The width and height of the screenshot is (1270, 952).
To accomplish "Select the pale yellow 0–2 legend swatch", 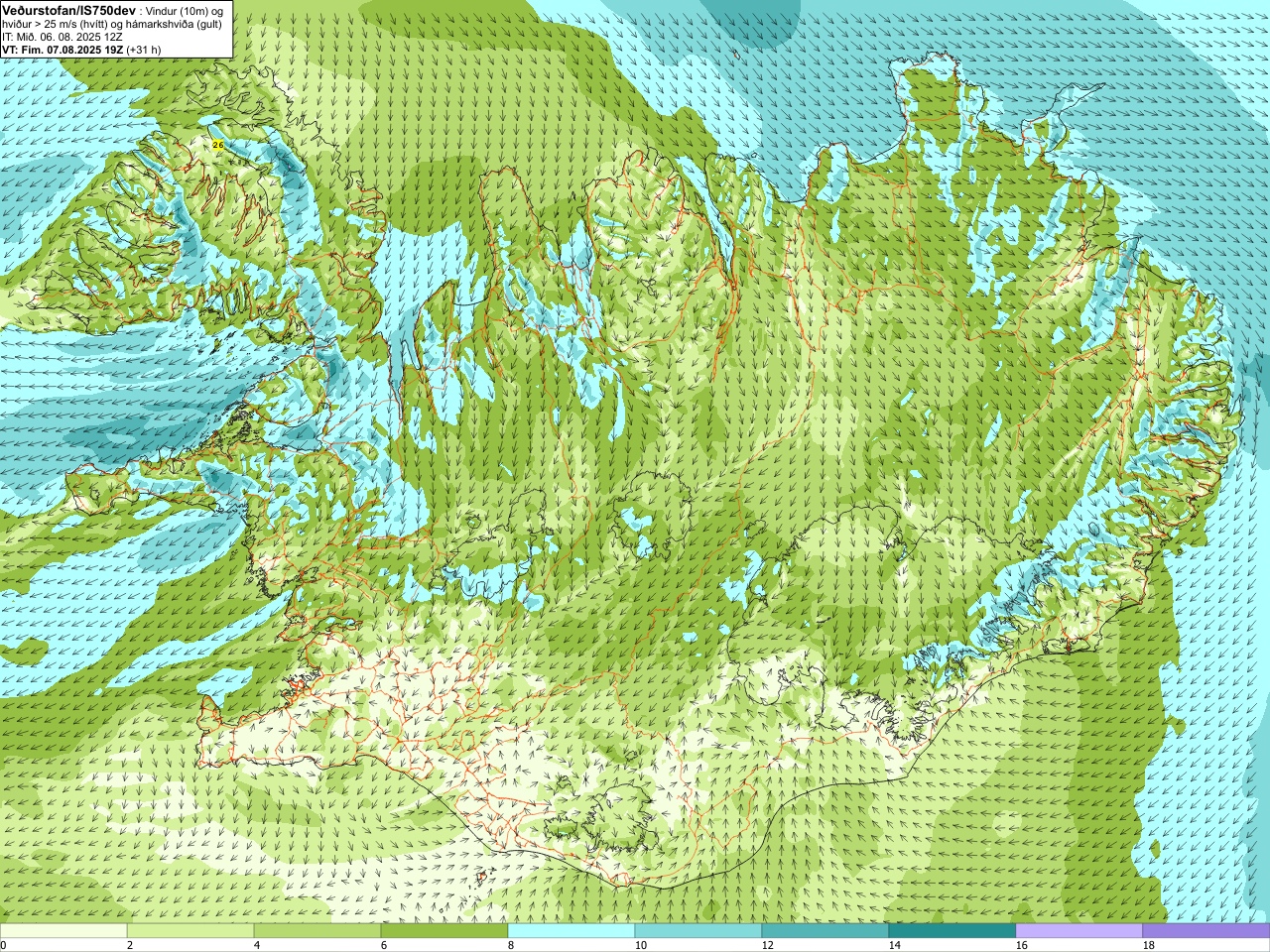I will (x=63, y=931).
